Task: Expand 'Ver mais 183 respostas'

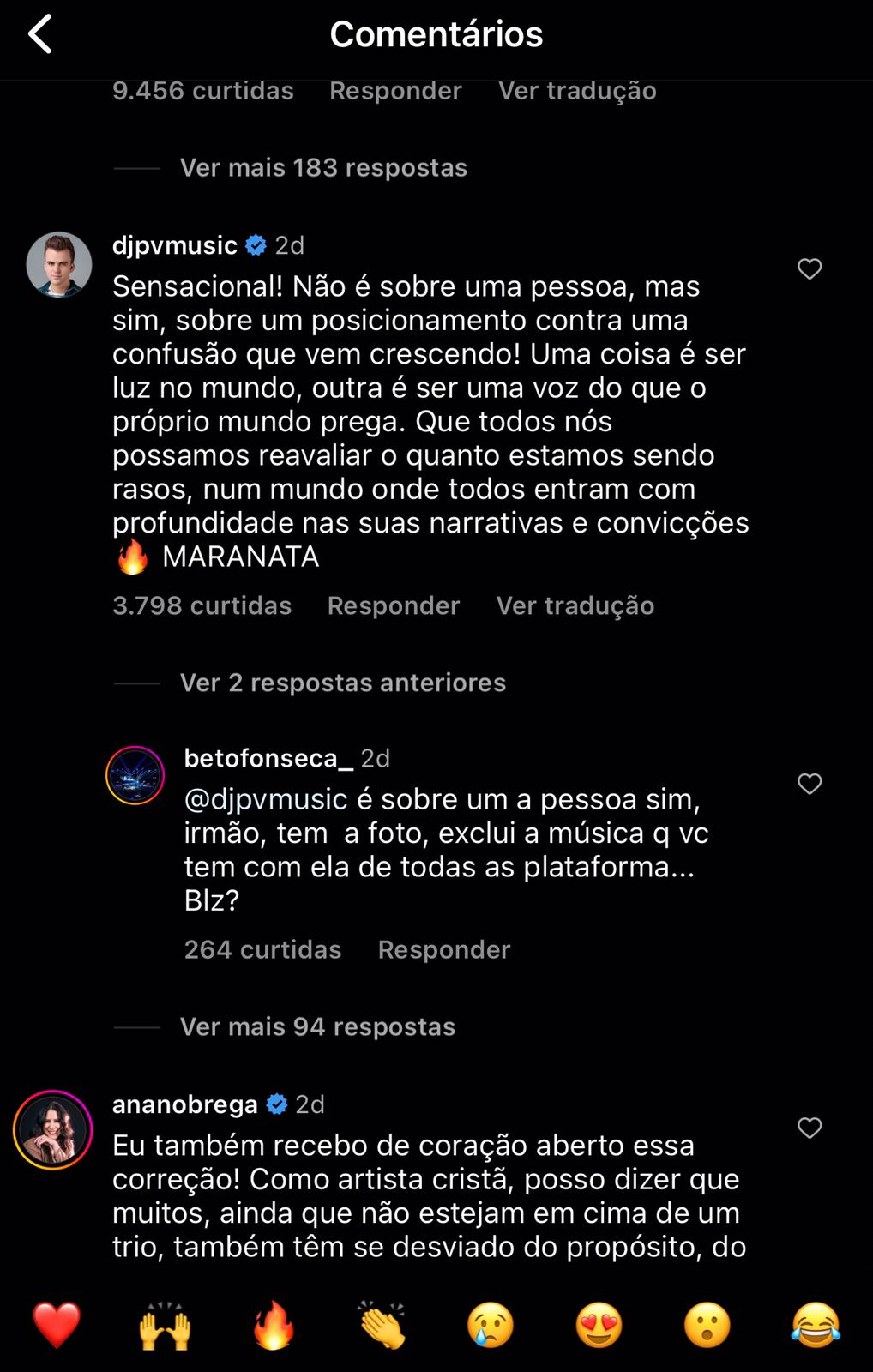Action: tap(323, 168)
